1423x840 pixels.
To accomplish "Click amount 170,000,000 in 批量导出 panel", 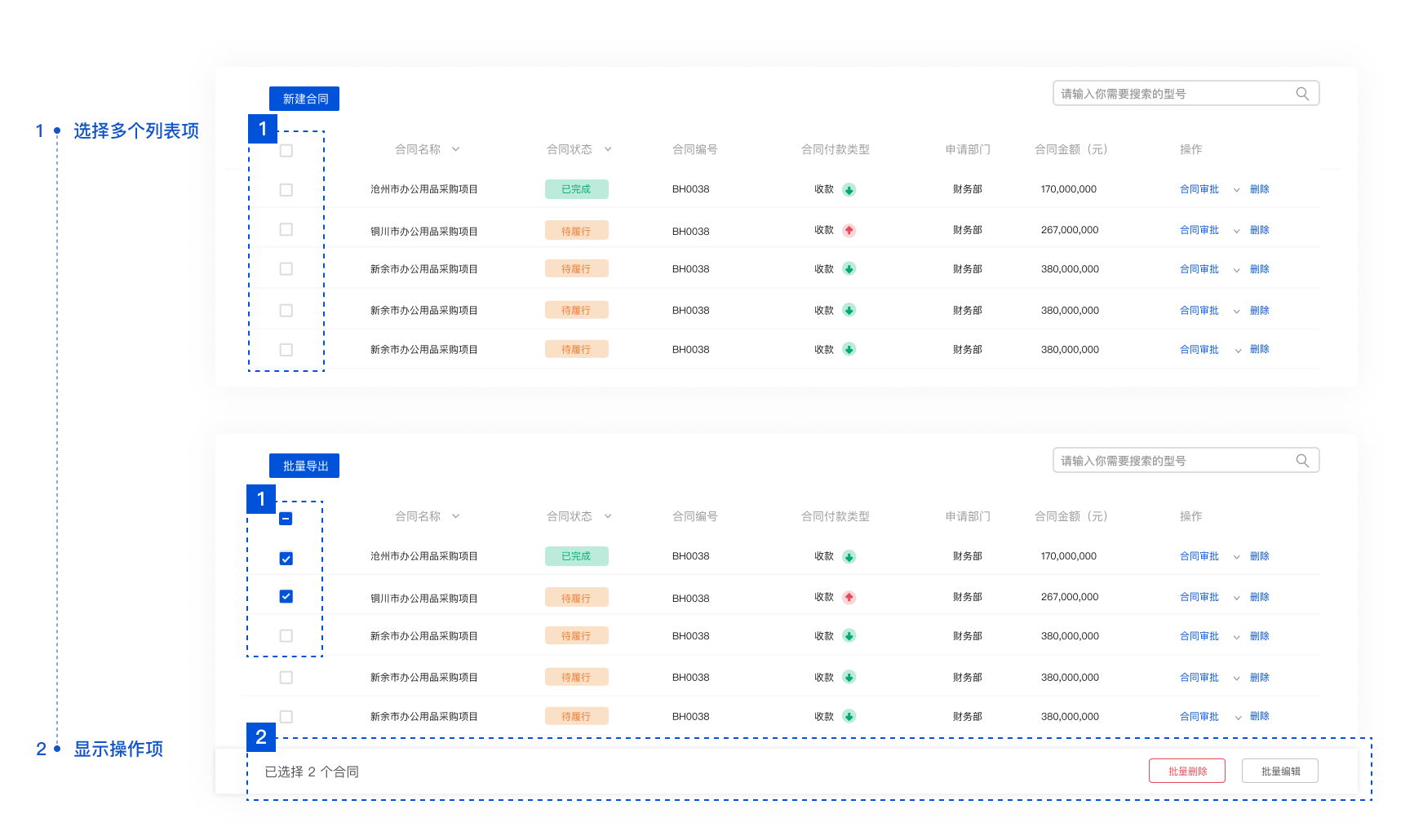I will tap(1069, 556).
